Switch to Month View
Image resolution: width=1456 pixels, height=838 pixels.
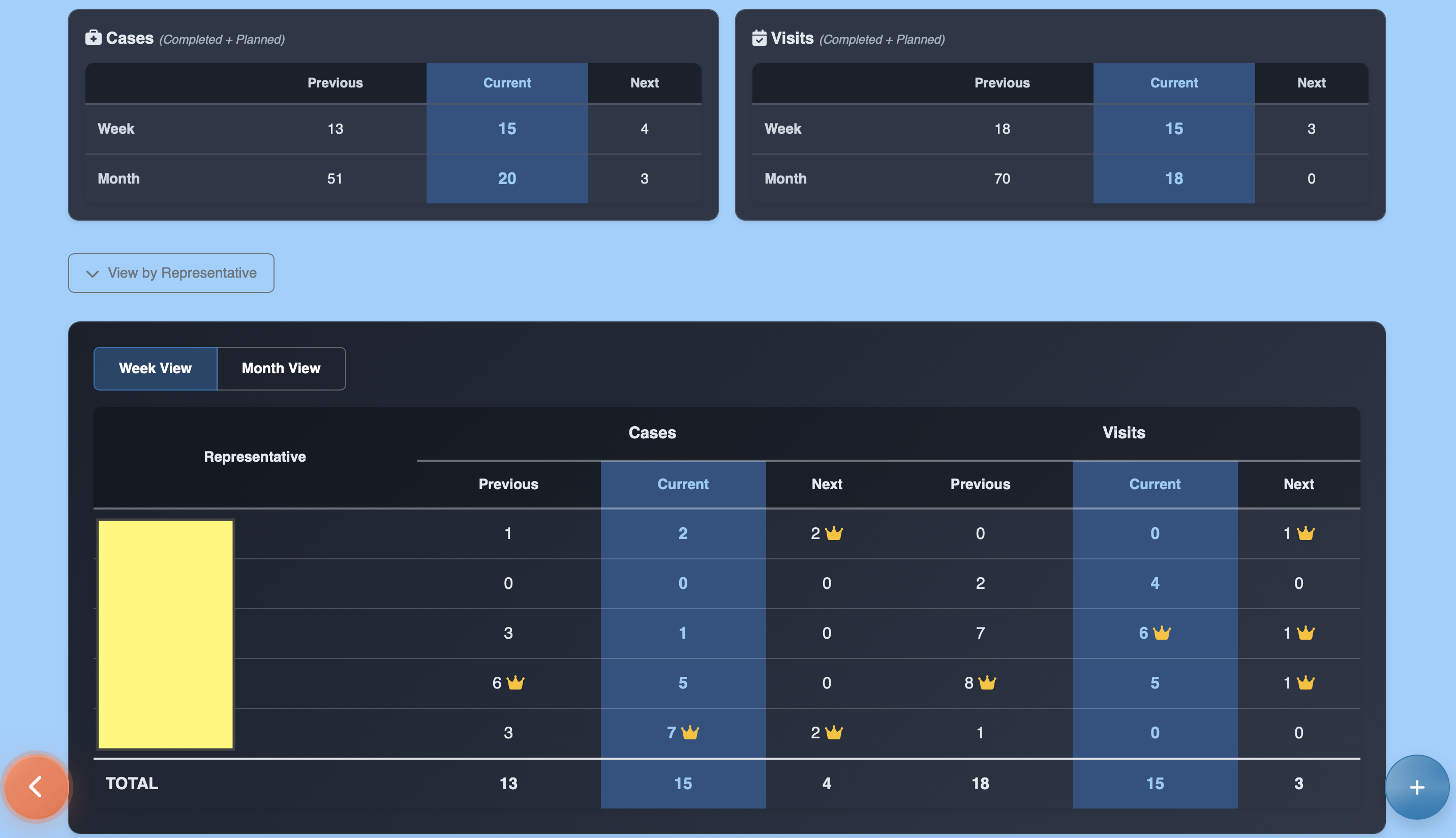coord(281,368)
